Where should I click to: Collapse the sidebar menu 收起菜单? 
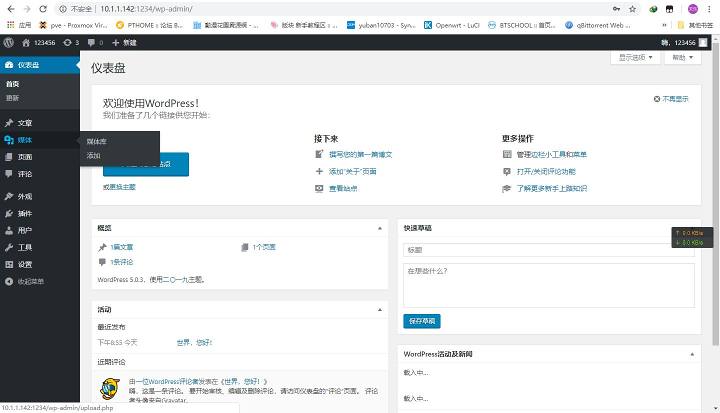point(40,281)
